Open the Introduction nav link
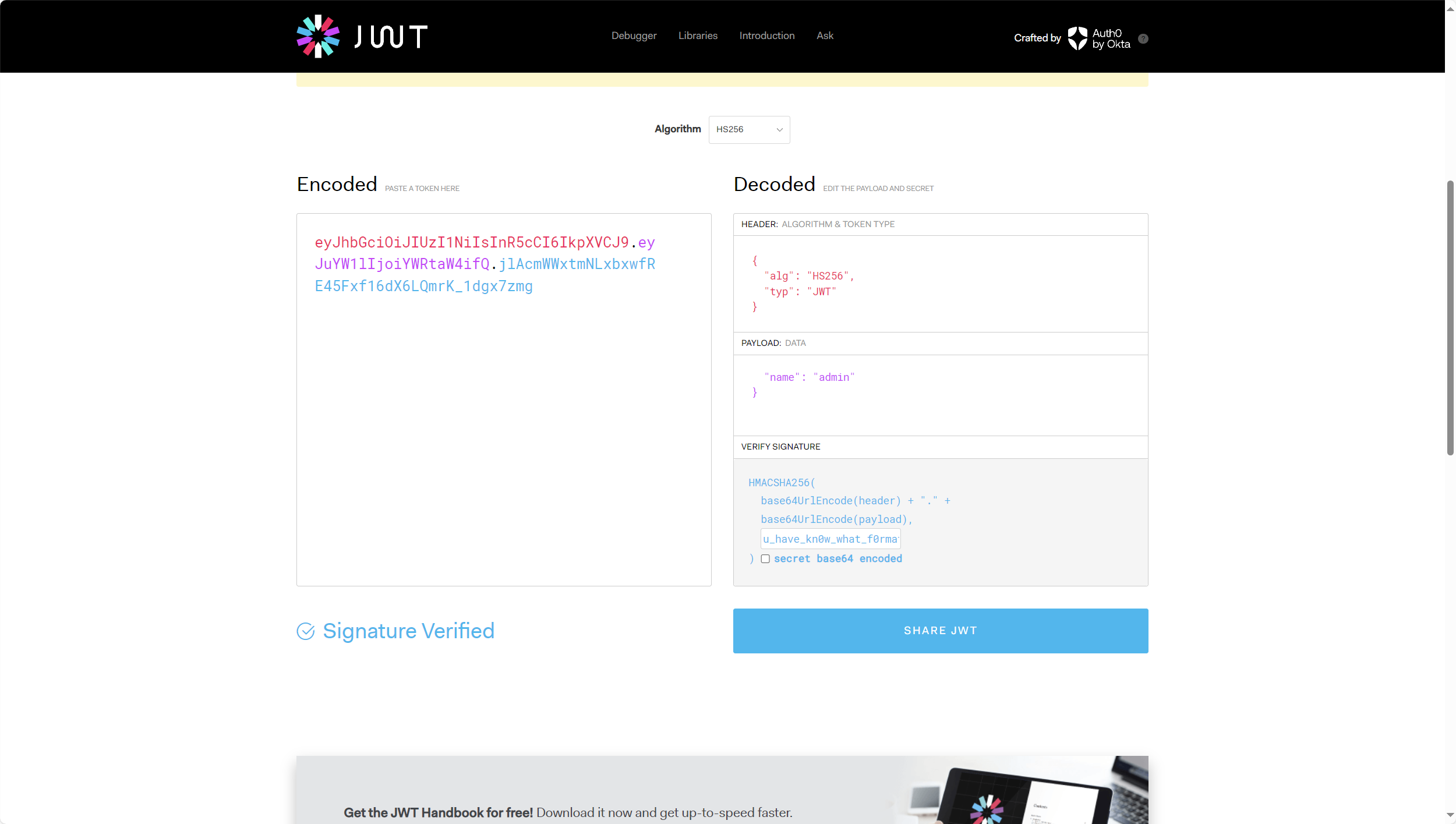Image resolution: width=1456 pixels, height=824 pixels. 766,36
